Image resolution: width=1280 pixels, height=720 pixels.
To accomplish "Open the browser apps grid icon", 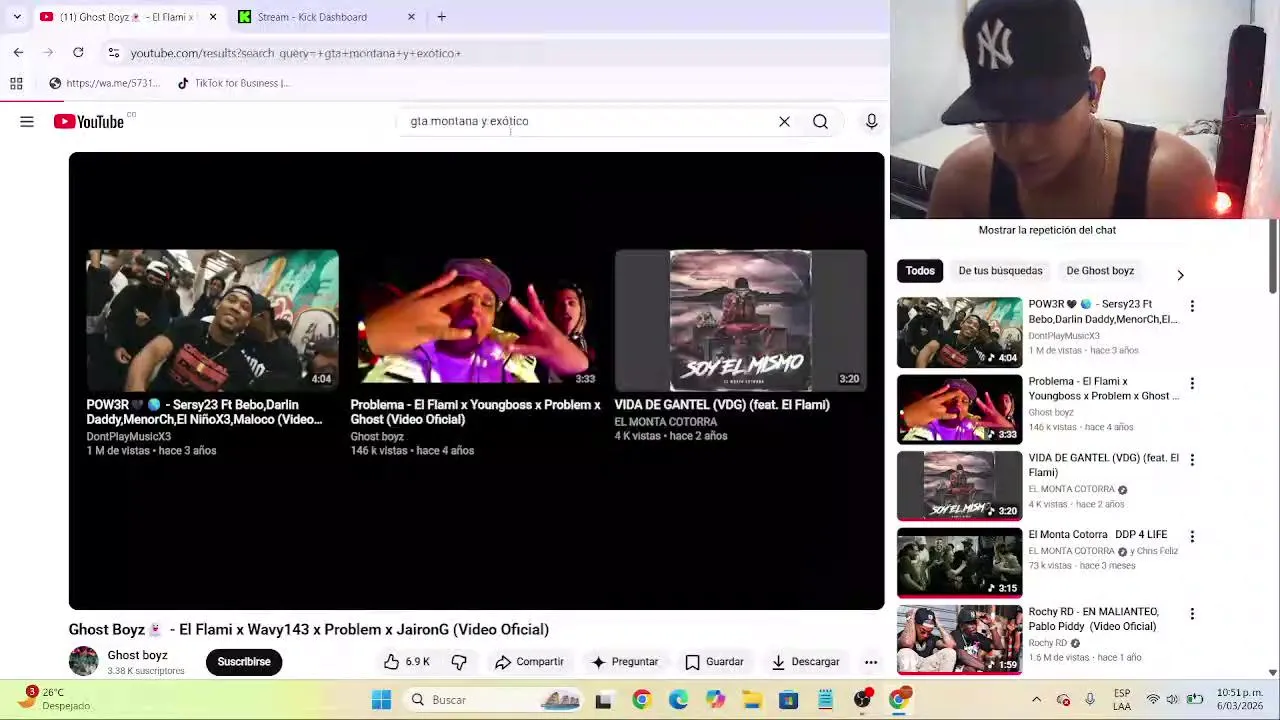I will click(x=16, y=83).
